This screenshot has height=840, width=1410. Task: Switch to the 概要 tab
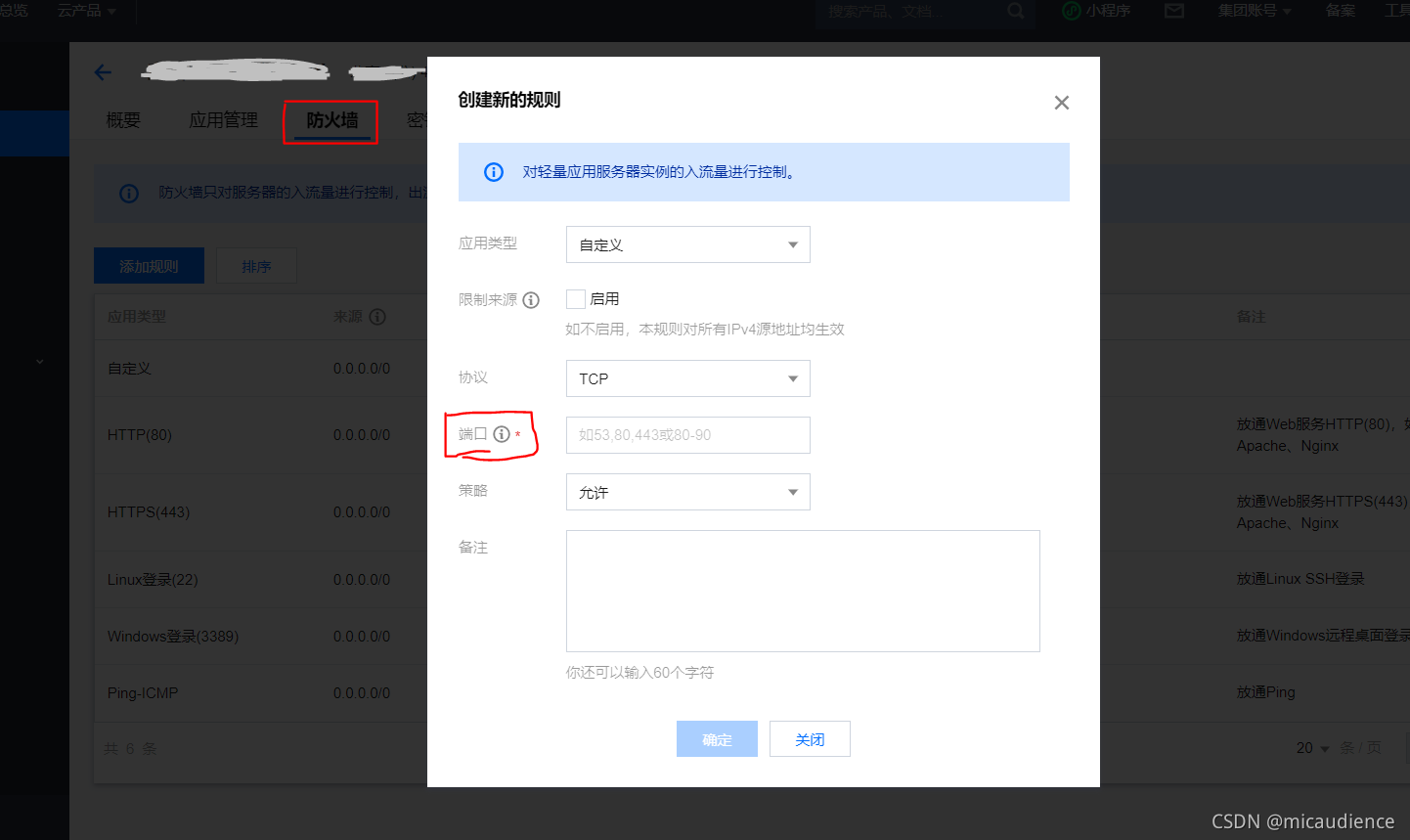pyautogui.click(x=123, y=120)
